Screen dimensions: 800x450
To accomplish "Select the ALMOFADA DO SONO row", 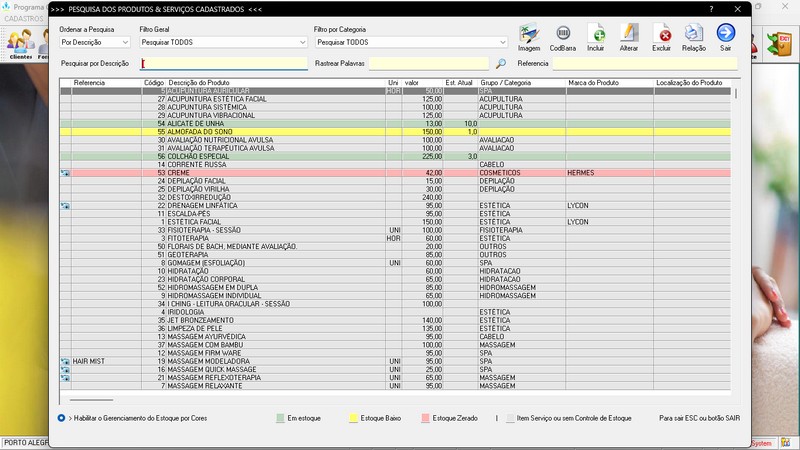I will [395, 132].
